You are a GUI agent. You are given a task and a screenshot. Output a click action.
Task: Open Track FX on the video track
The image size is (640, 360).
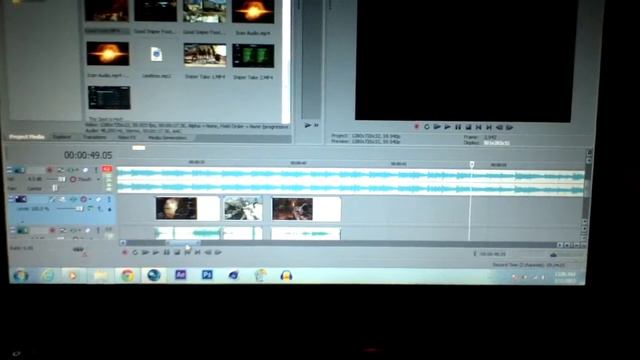coord(73,199)
